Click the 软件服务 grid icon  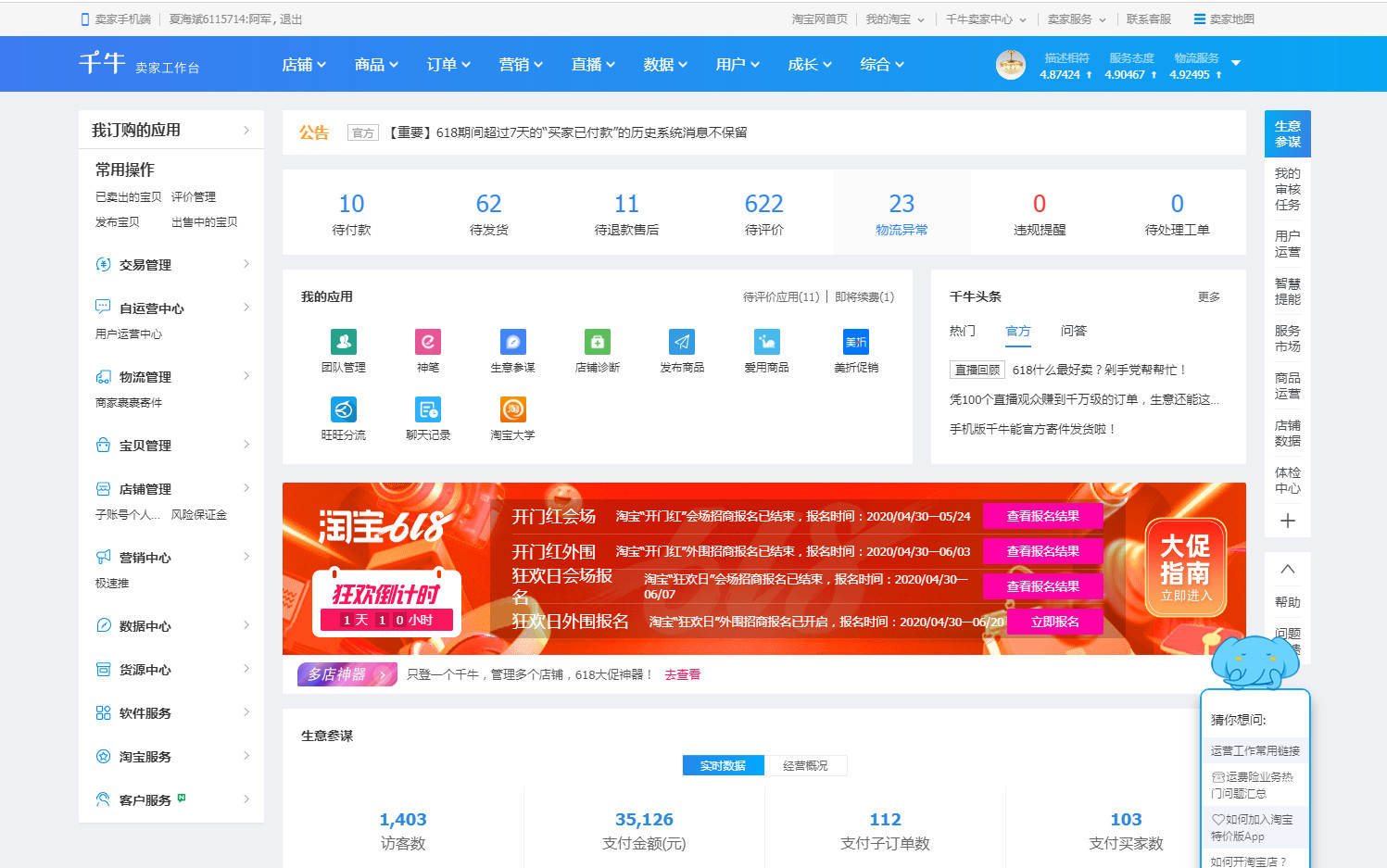[103, 712]
